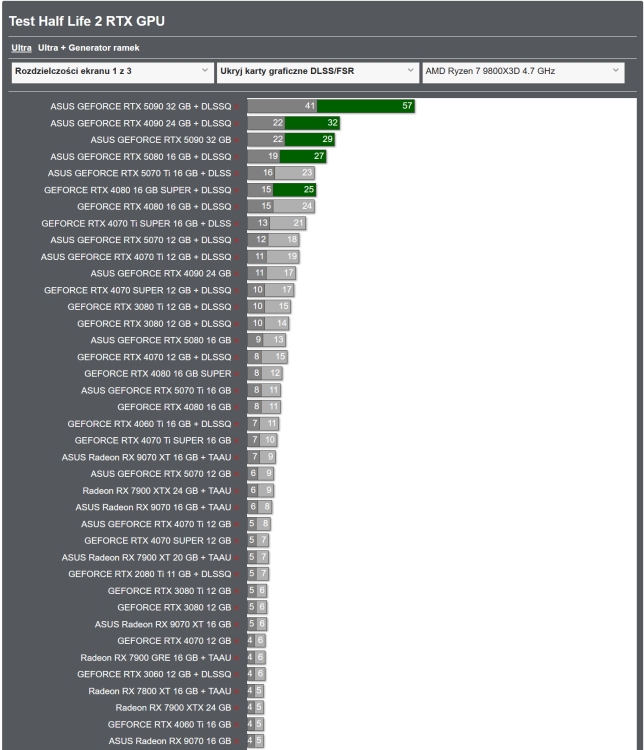
Task: Remove GEFORCE RTX 4060 Ti 16 GB + DLSSQ via red X
Action: (237, 425)
